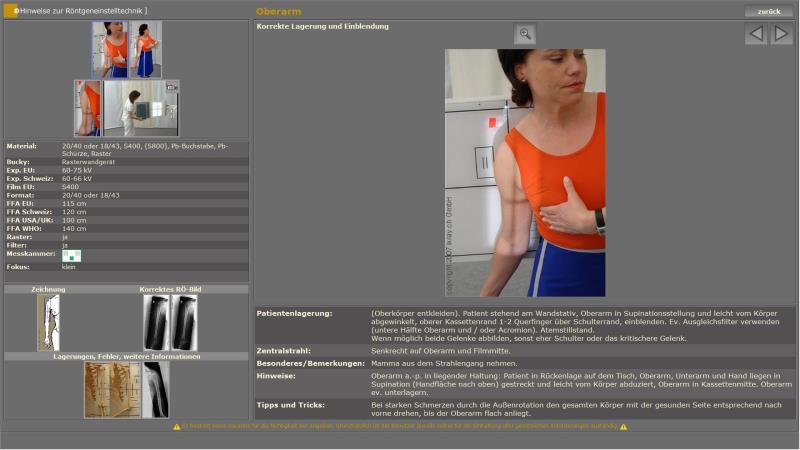
Task: Select back-view patient positioning thumbnail
Action: [145, 50]
